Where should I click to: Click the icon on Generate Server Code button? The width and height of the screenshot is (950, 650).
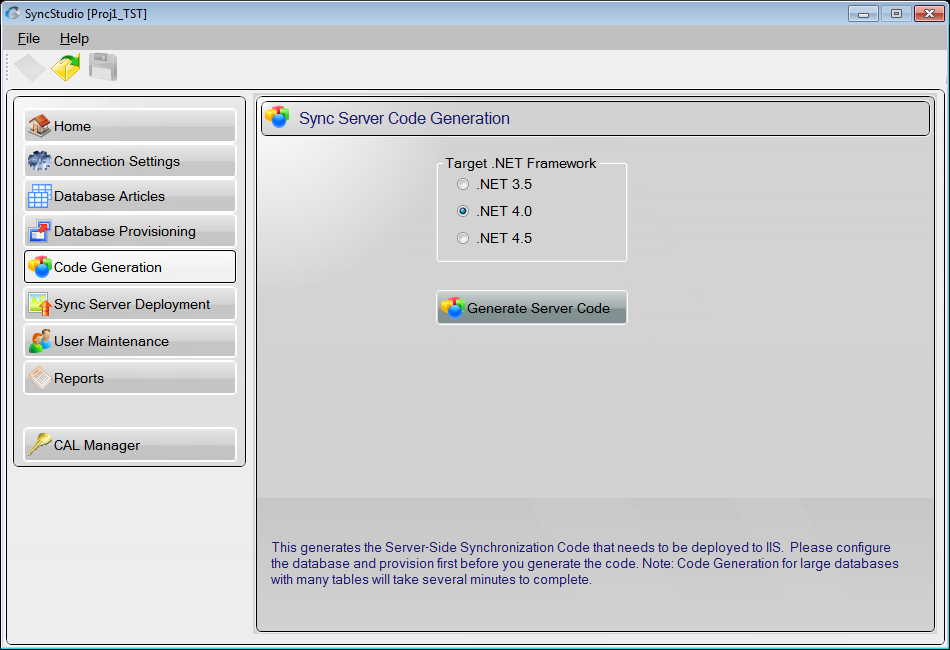[x=453, y=308]
